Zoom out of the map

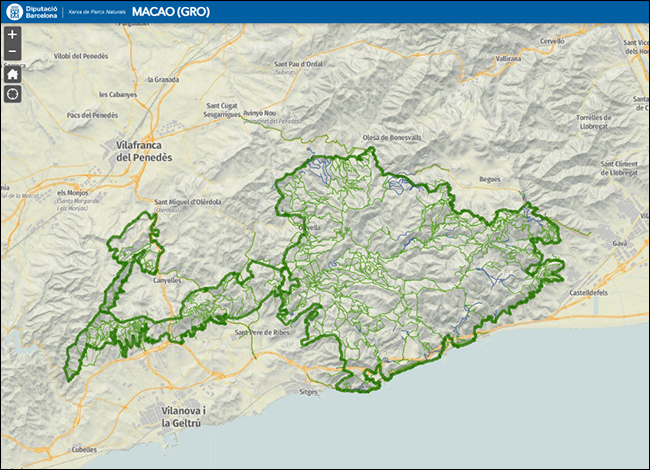click(x=12, y=52)
